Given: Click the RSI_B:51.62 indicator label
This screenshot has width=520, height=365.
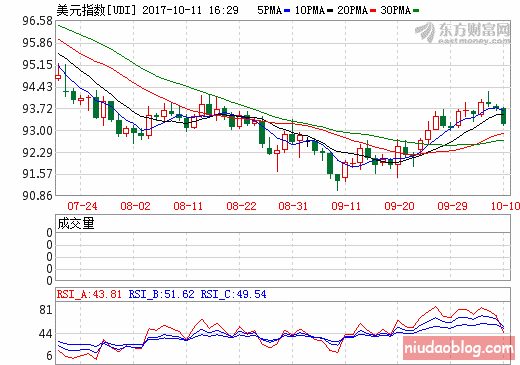Looking at the screenshot, I should pos(161,294).
